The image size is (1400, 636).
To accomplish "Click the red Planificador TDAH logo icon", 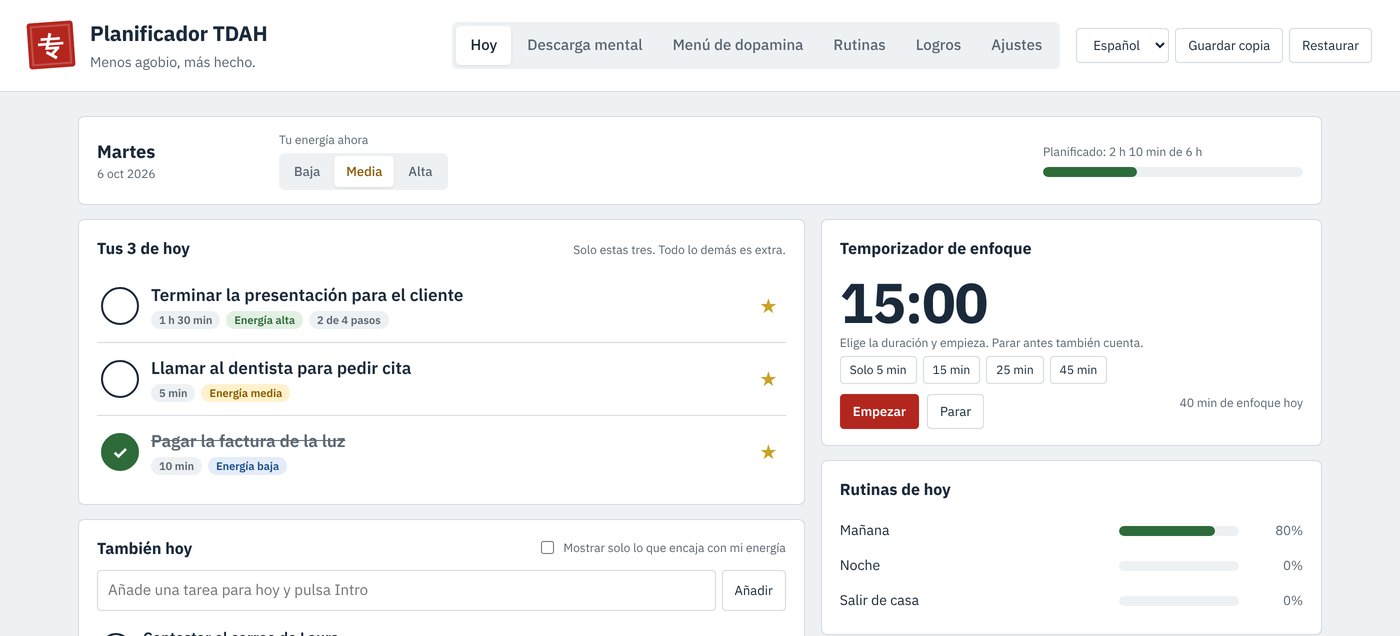I will [51, 45].
